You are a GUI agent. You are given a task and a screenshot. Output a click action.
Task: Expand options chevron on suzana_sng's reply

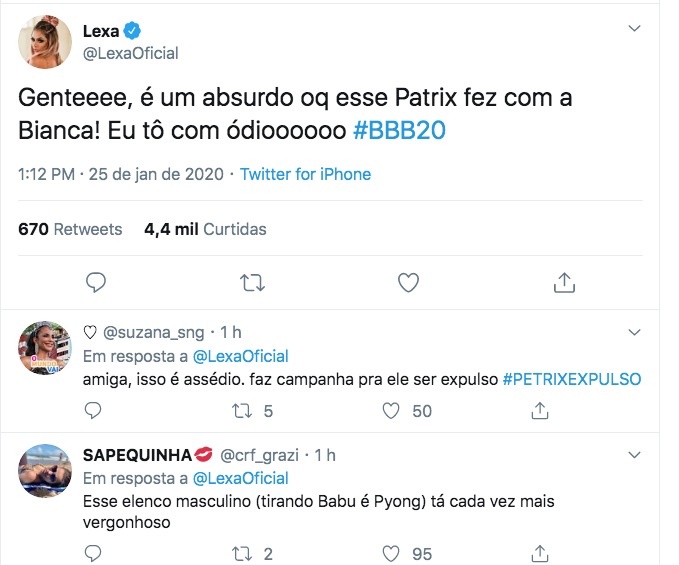(x=633, y=332)
